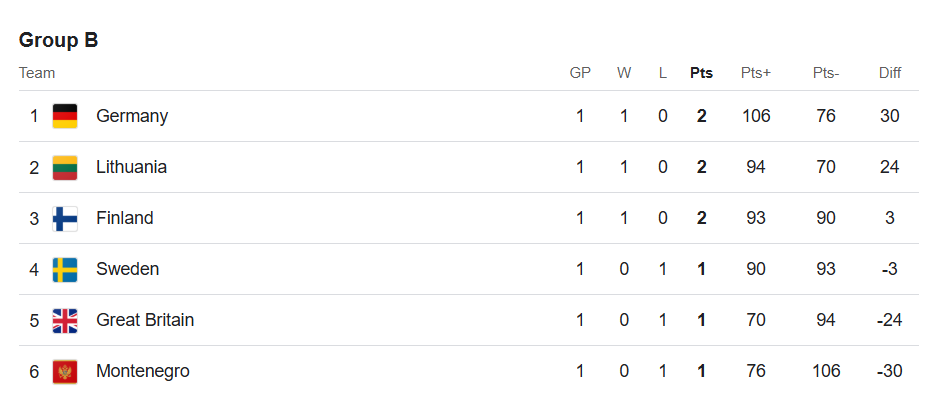Screen dimensions: 935x403
Task: Click the Pts- column header
Action: tap(826, 73)
